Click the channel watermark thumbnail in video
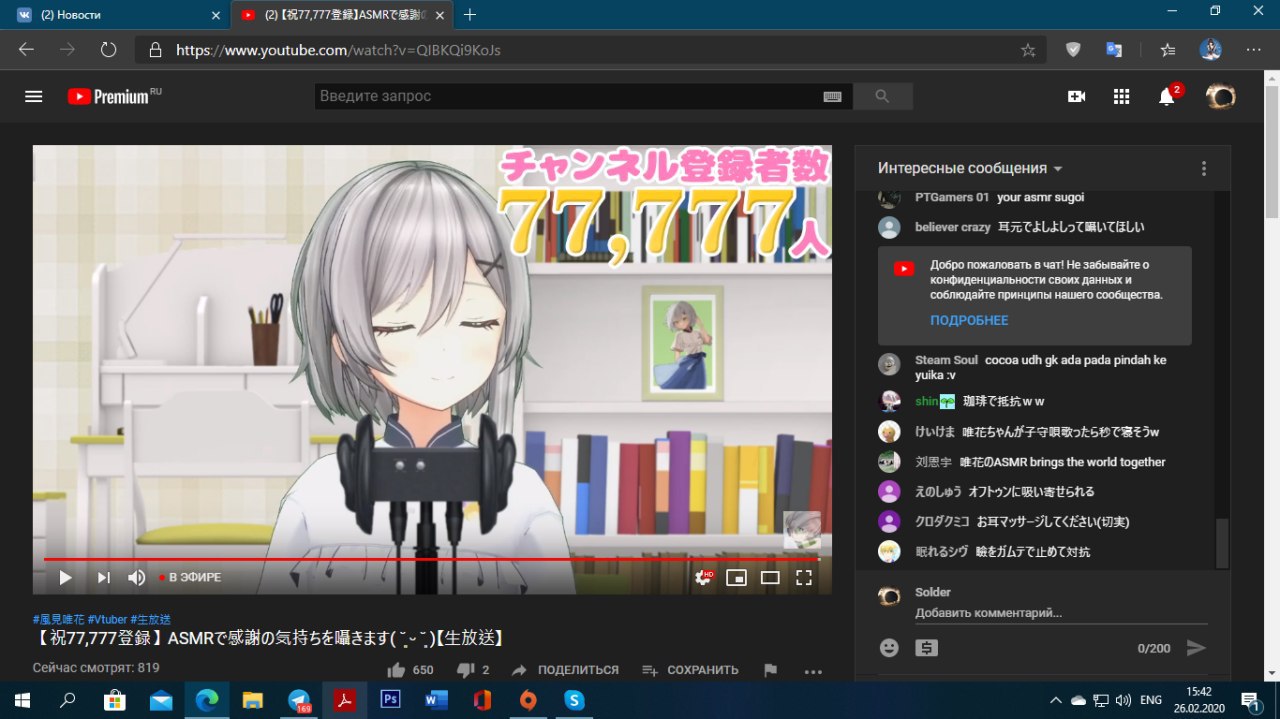The width and height of the screenshot is (1280, 719). pyautogui.click(x=802, y=530)
